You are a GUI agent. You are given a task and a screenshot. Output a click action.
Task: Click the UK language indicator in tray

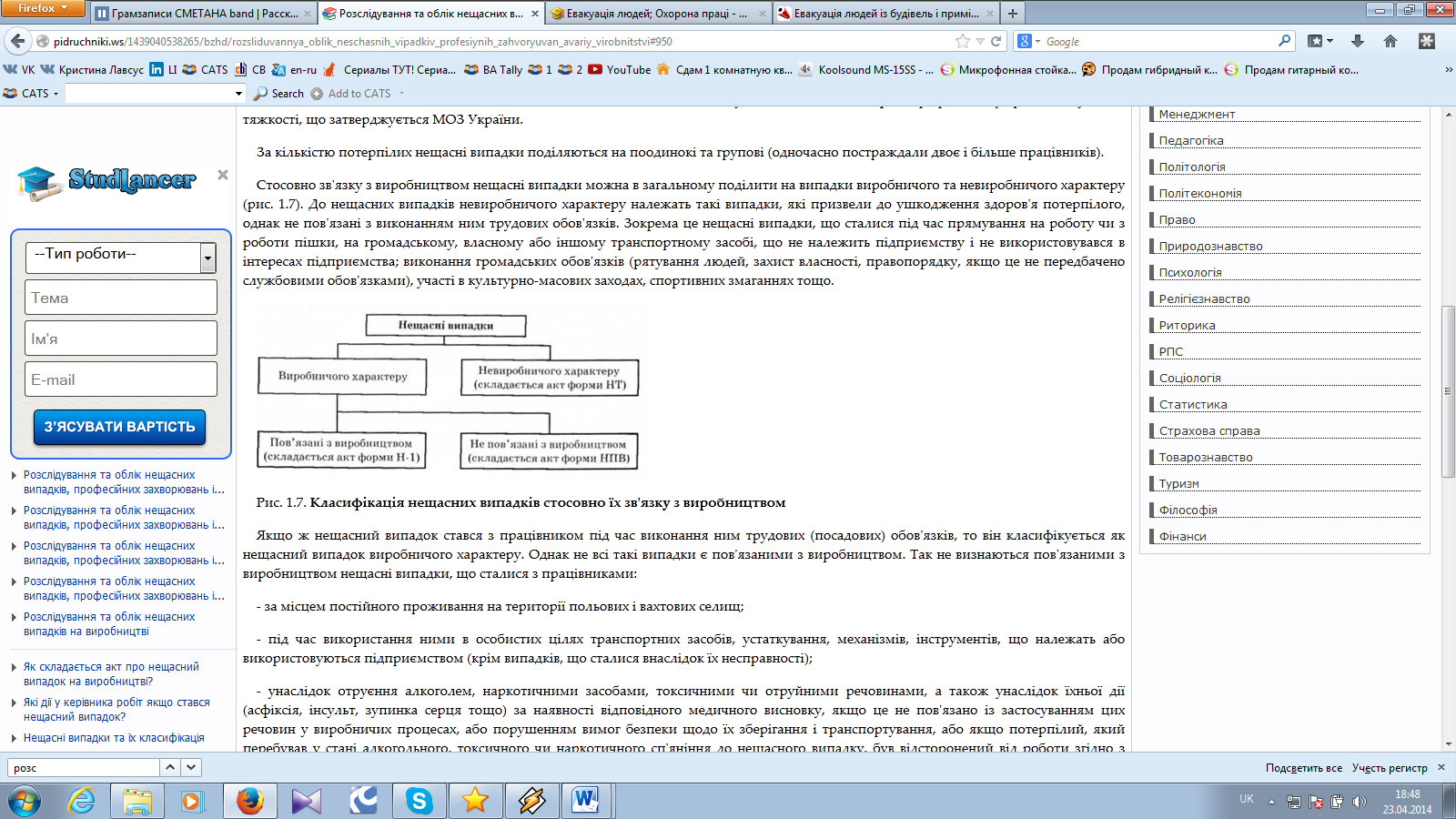(x=1246, y=799)
